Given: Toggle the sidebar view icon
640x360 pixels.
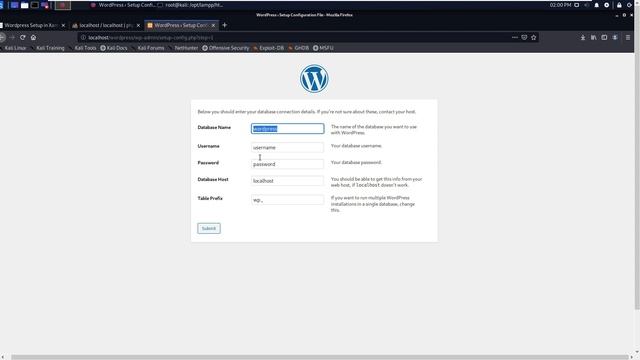Looking at the screenshot, I should pyautogui.click(x=604, y=37).
